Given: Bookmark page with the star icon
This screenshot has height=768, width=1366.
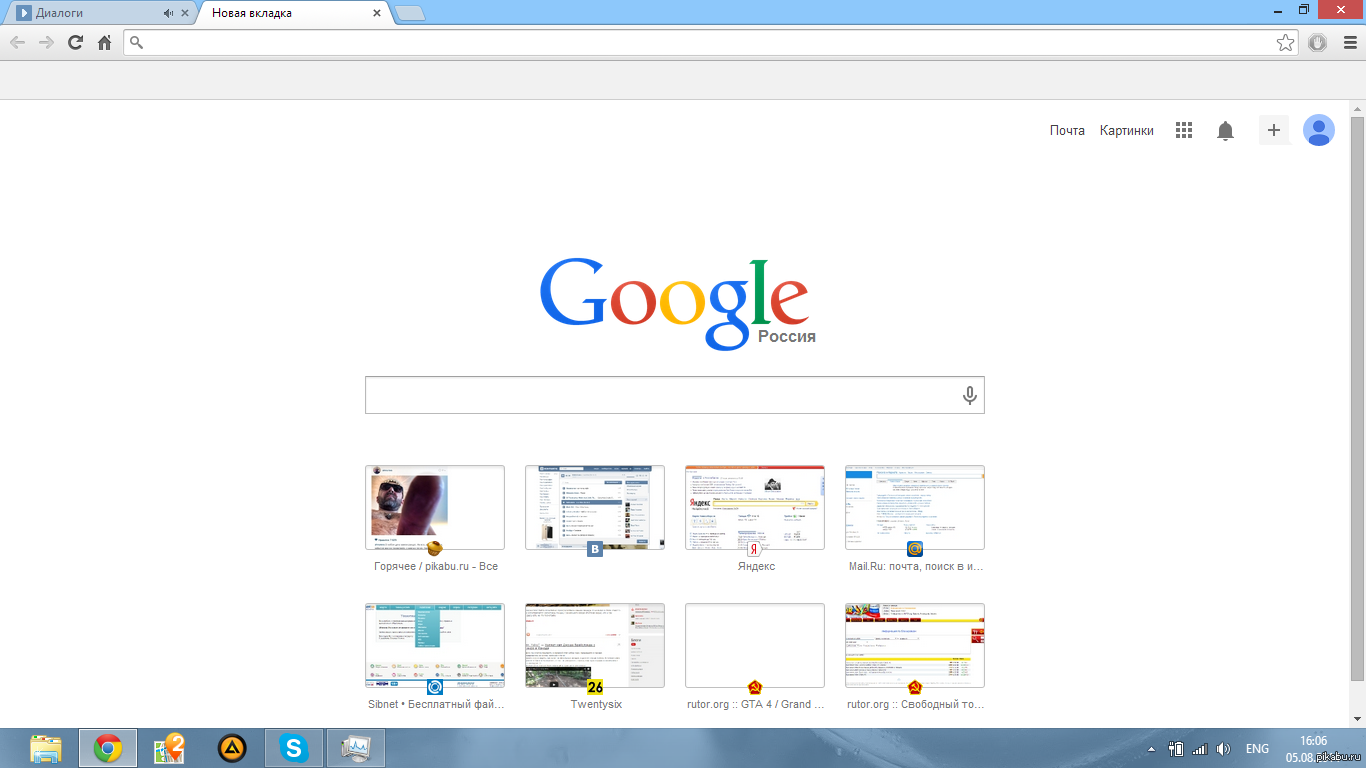Looking at the screenshot, I should pyautogui.click(x=1285, y=42).
